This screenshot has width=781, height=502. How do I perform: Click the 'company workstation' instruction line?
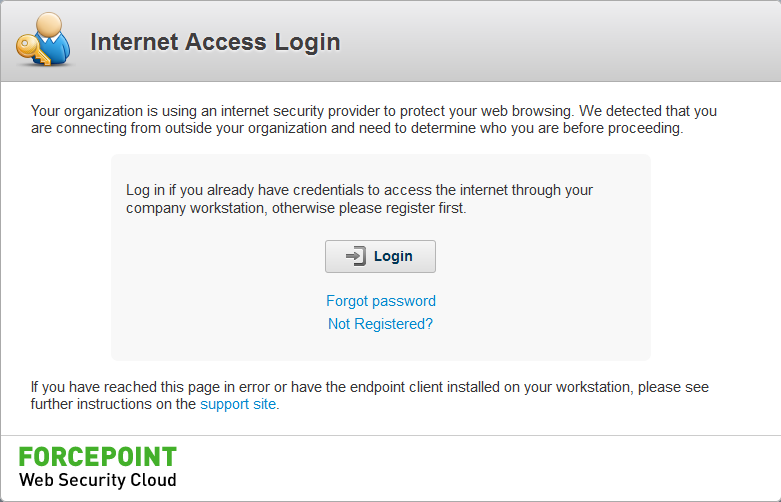click(x=296, y=208)
